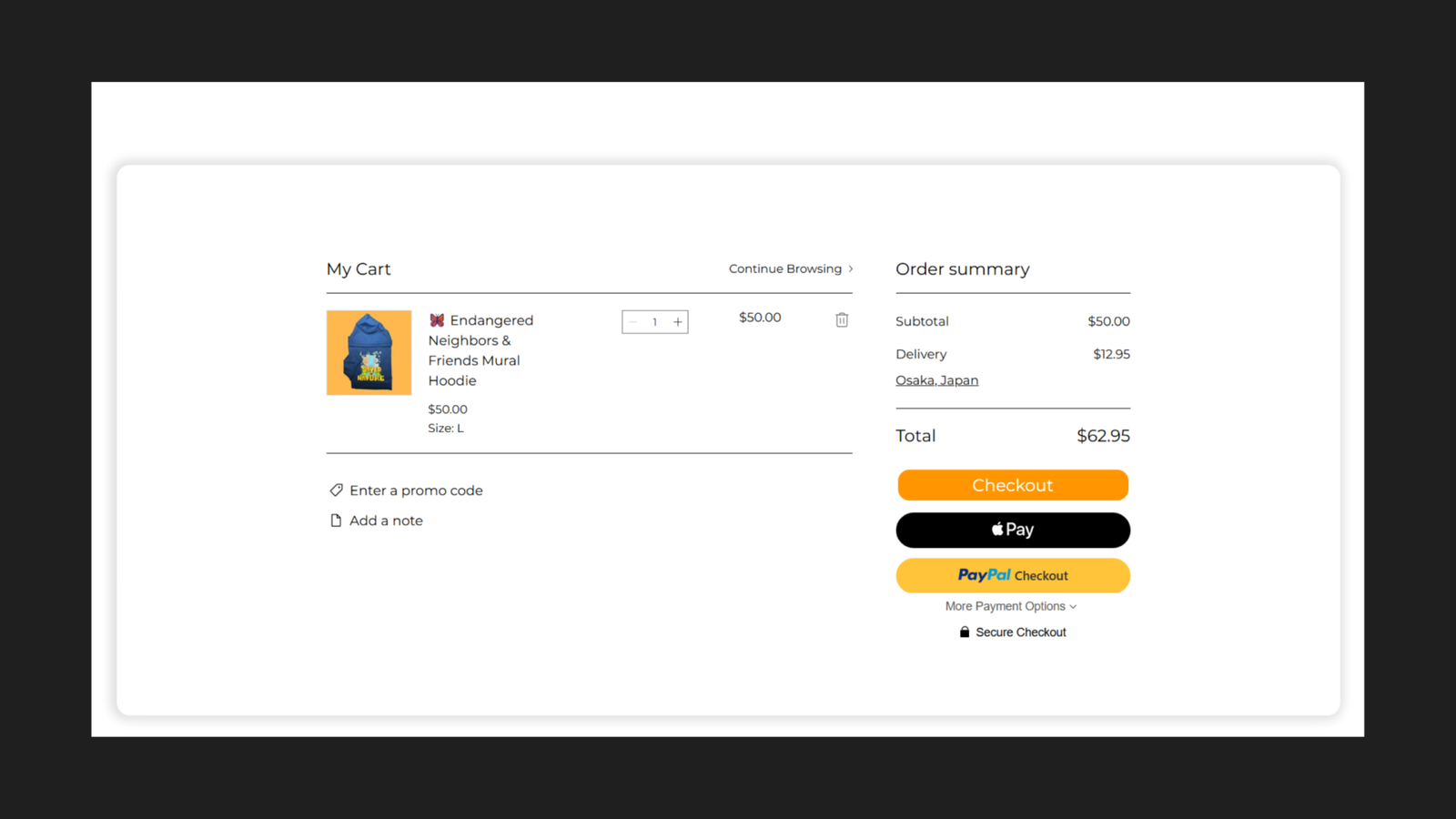Open Enter a promo code

click(x=416, y=490)
